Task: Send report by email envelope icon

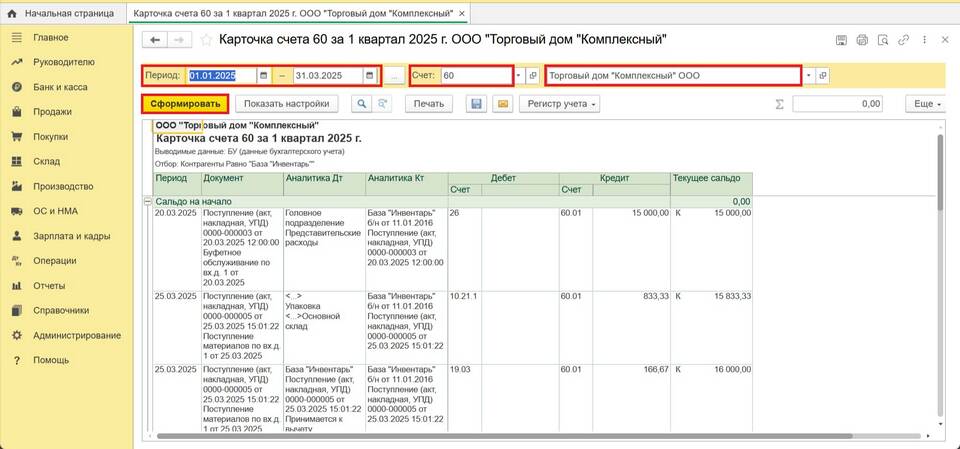Action: click(x=502, y=104)
